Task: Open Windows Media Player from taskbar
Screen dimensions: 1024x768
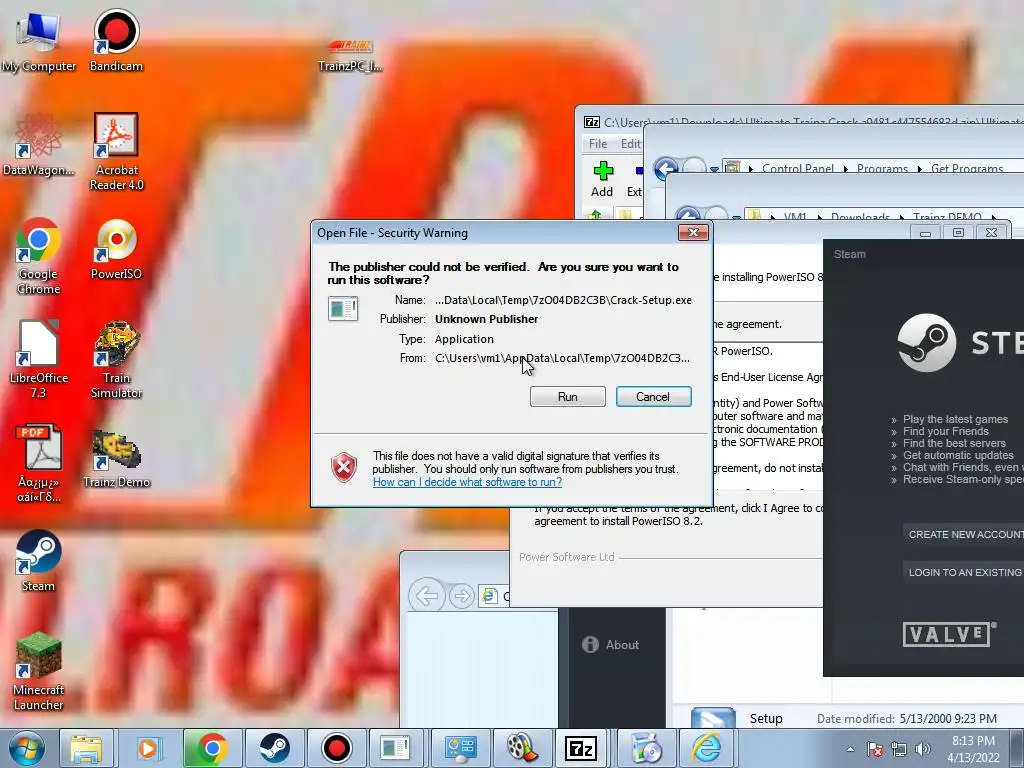Action: coord(148,748)
